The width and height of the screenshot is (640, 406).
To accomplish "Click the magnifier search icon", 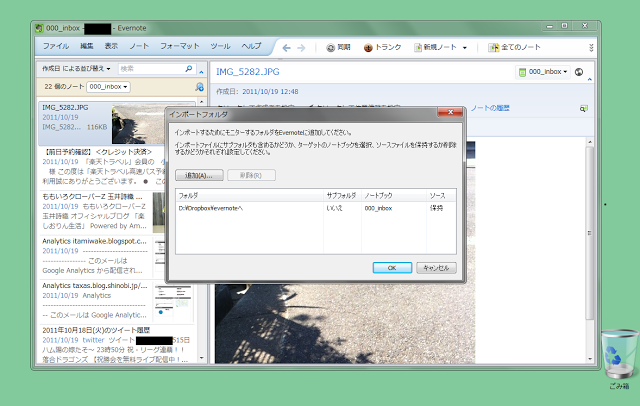I will coord(189,69).
